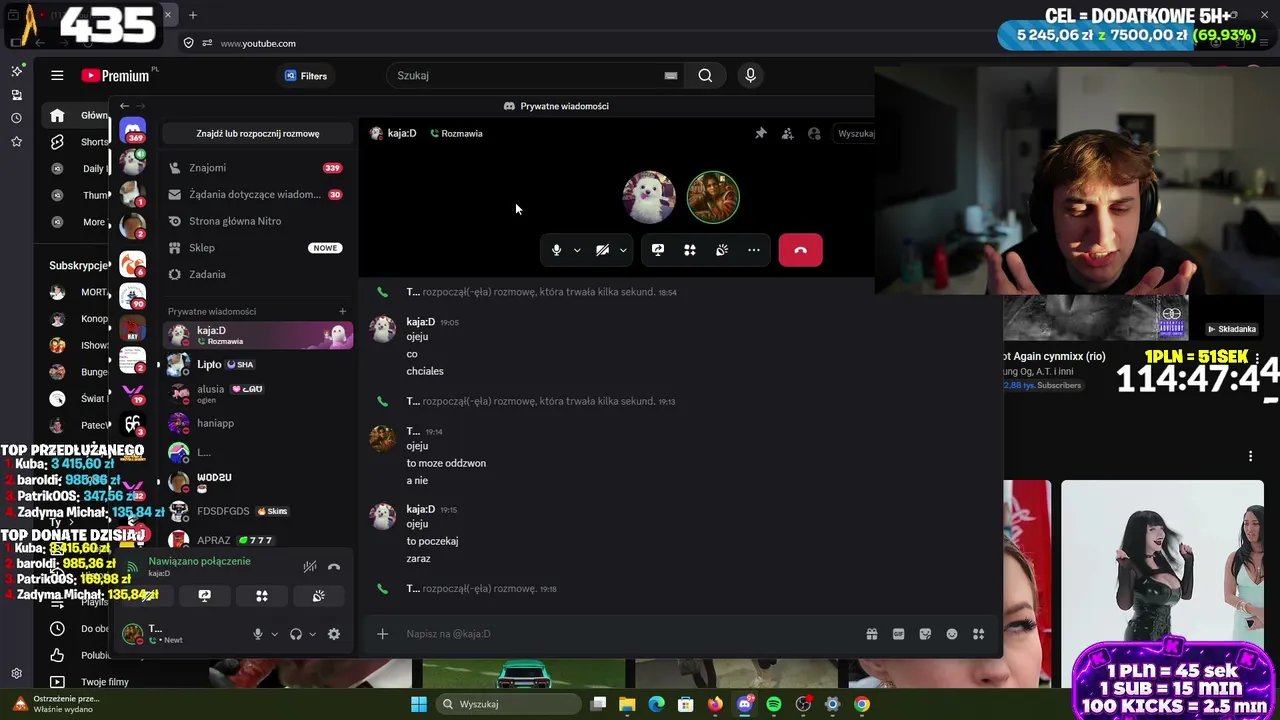
Task: Open the Windows Start menu
Action: coord(419,704)
